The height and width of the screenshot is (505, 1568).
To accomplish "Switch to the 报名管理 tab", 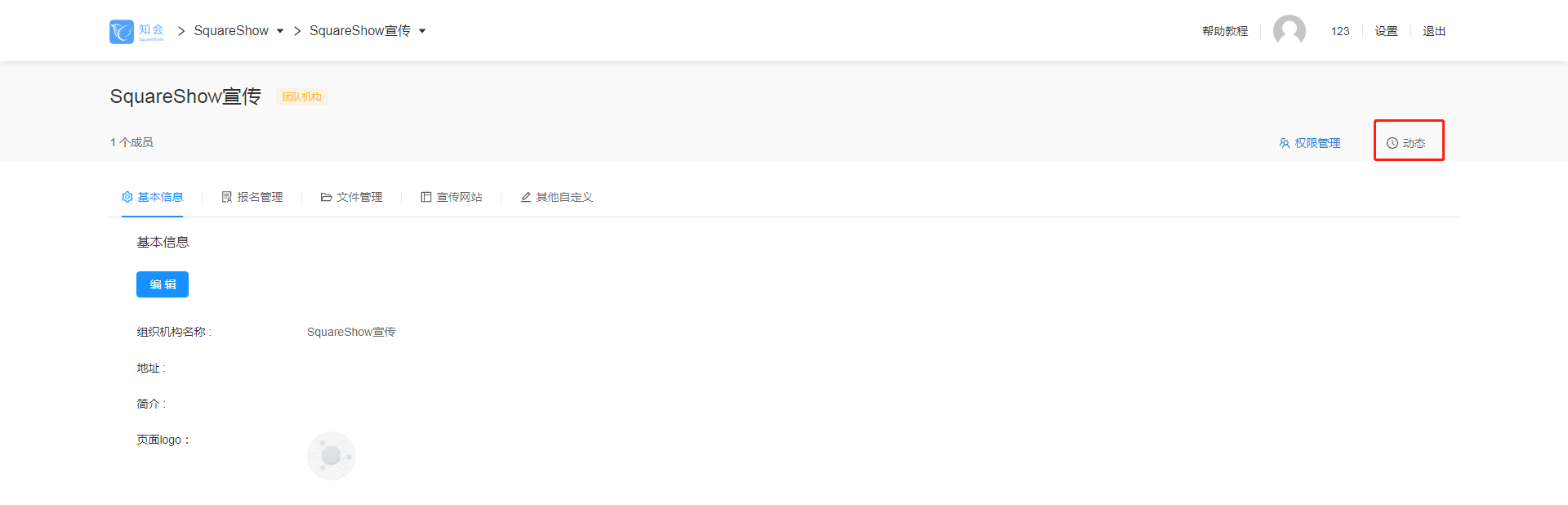I will click(252, 197).
